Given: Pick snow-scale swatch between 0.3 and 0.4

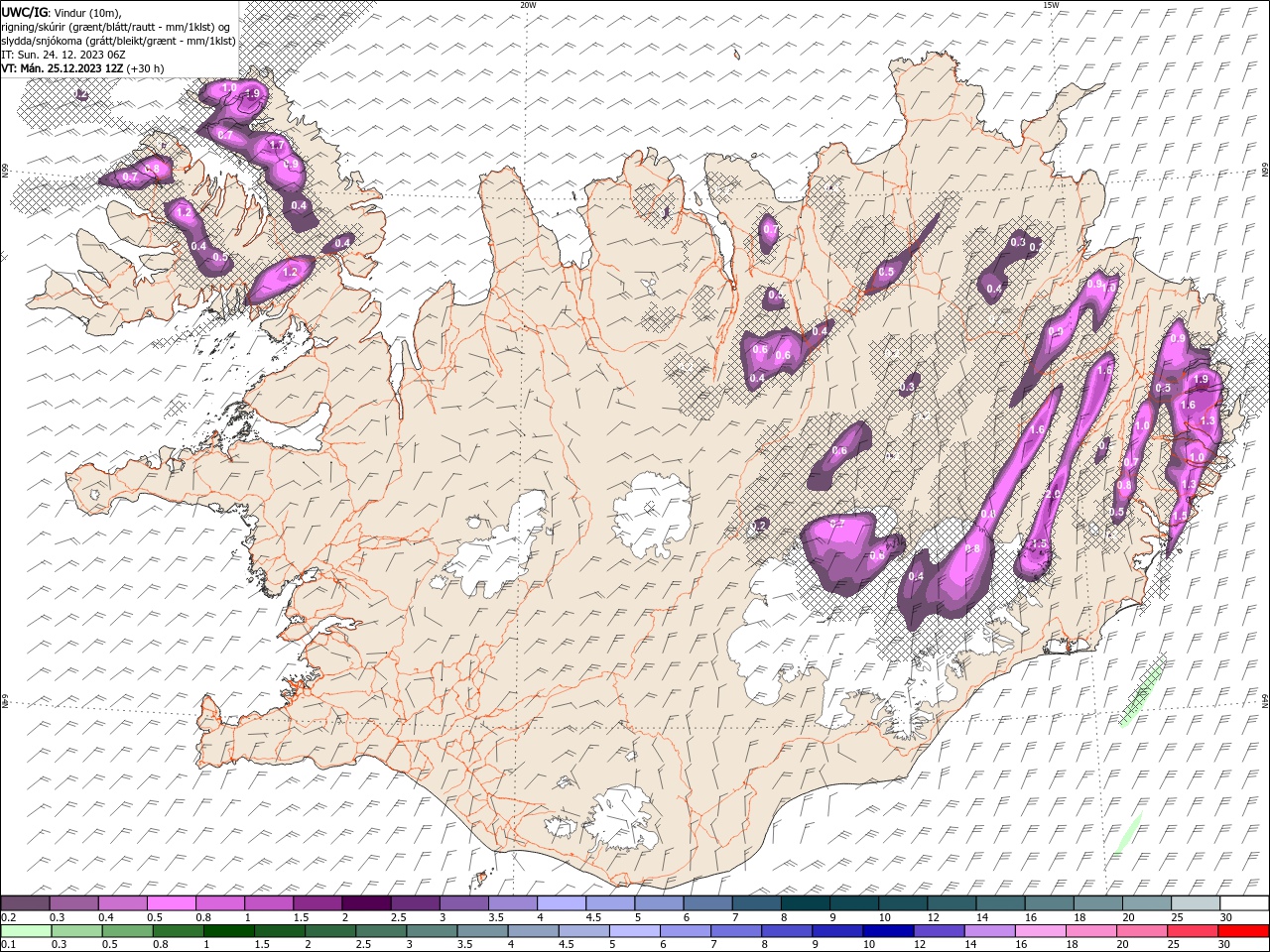Looking at the screenshot, I should (73, 903).
